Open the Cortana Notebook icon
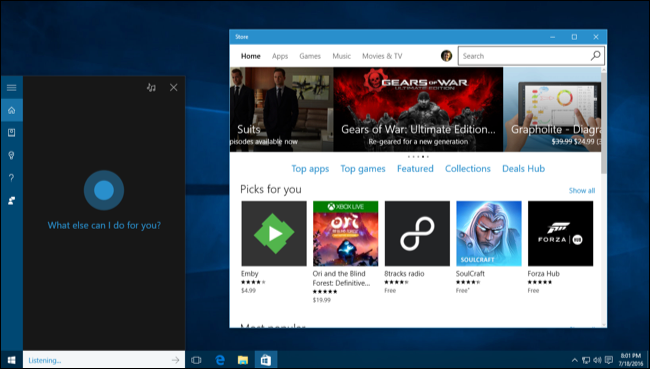The image size is (650, 369). [x=12, y=133]
